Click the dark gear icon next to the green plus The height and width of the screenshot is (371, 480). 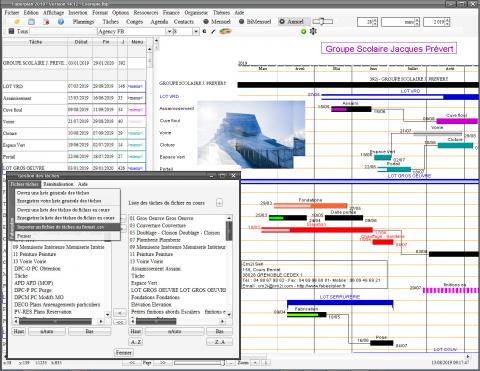click(x=313, y=31)
